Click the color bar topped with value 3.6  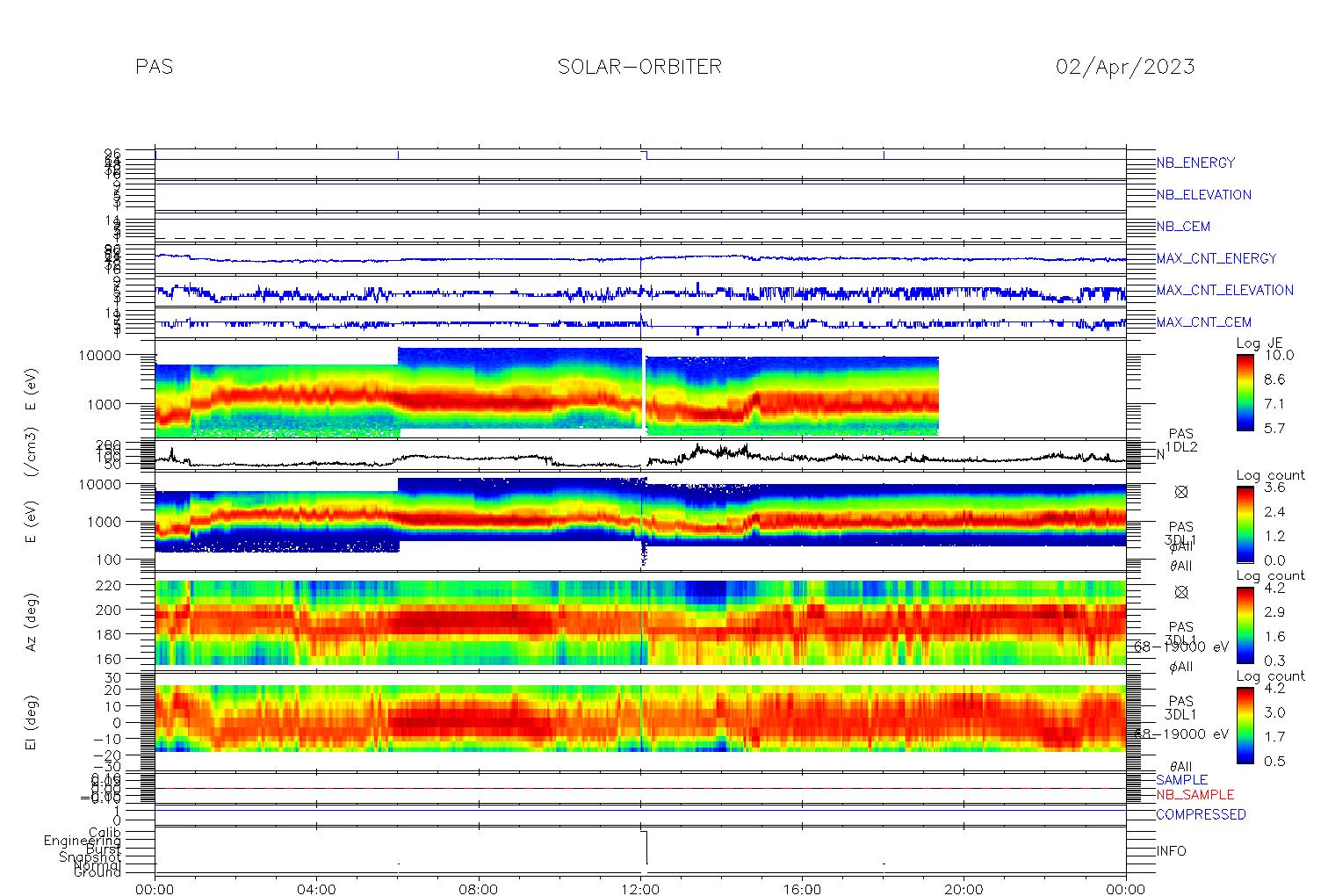coord(1245,524)
